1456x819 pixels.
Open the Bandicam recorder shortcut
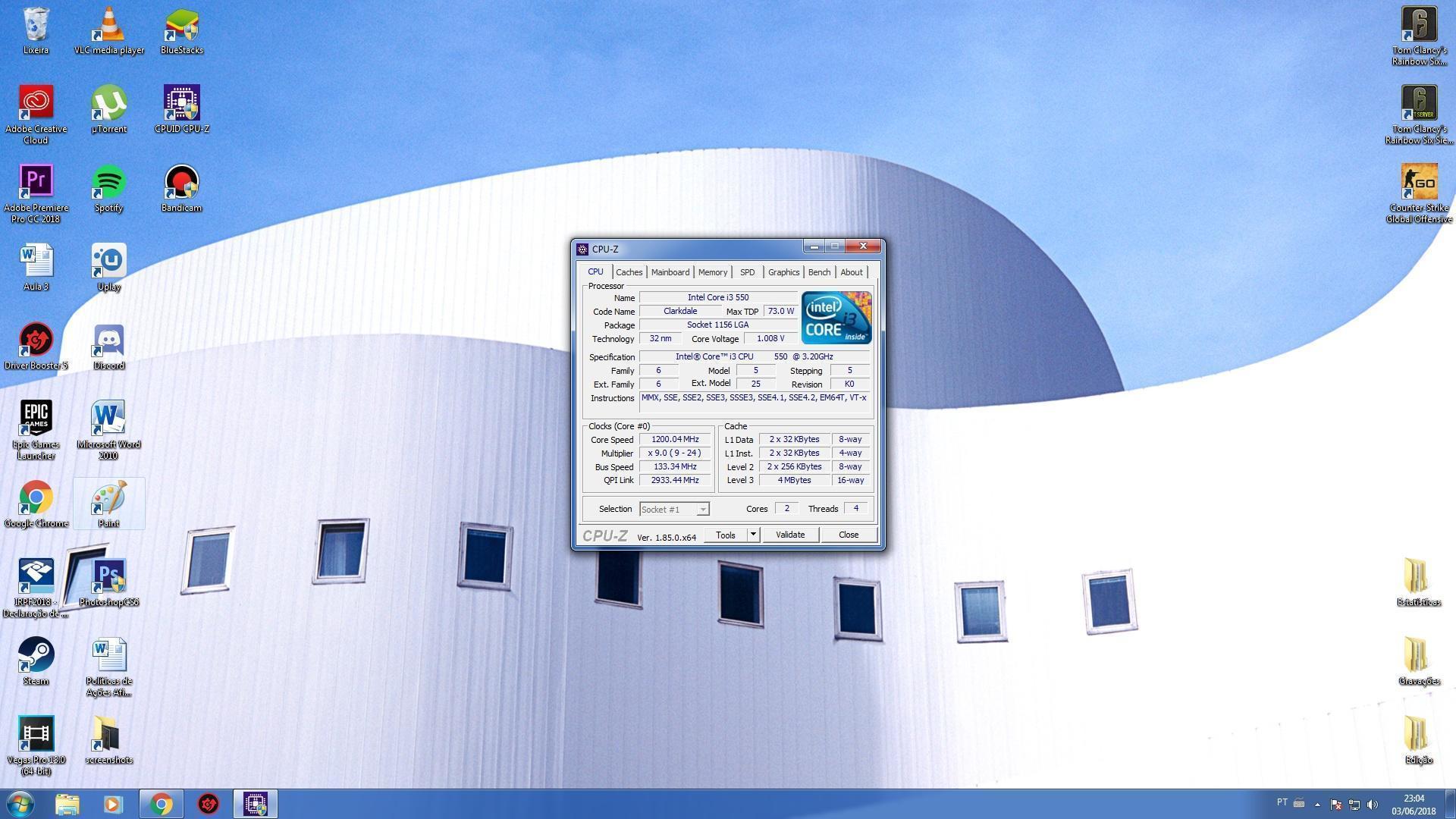coord(181,188)
